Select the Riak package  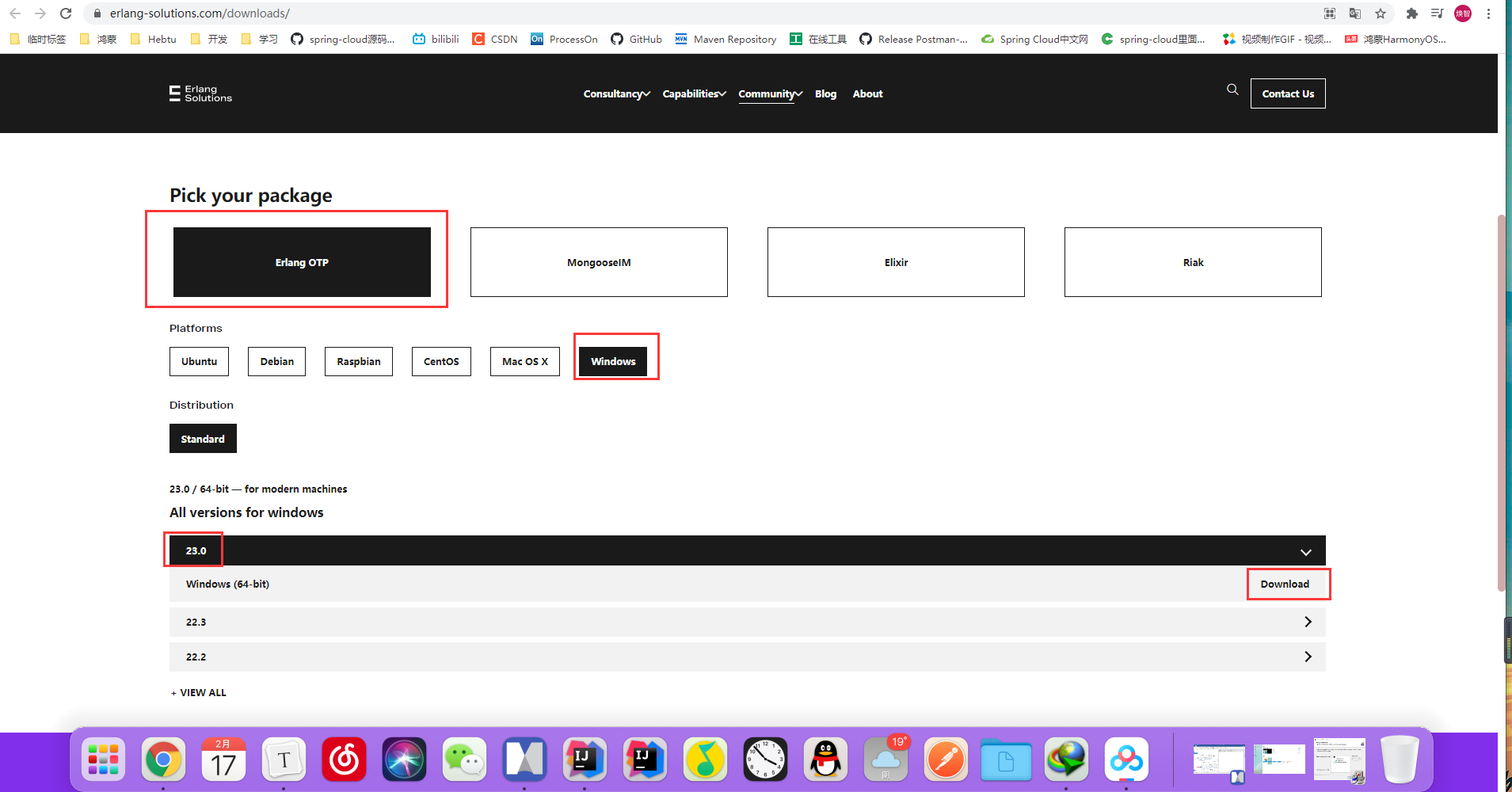tap(1193, 262)
